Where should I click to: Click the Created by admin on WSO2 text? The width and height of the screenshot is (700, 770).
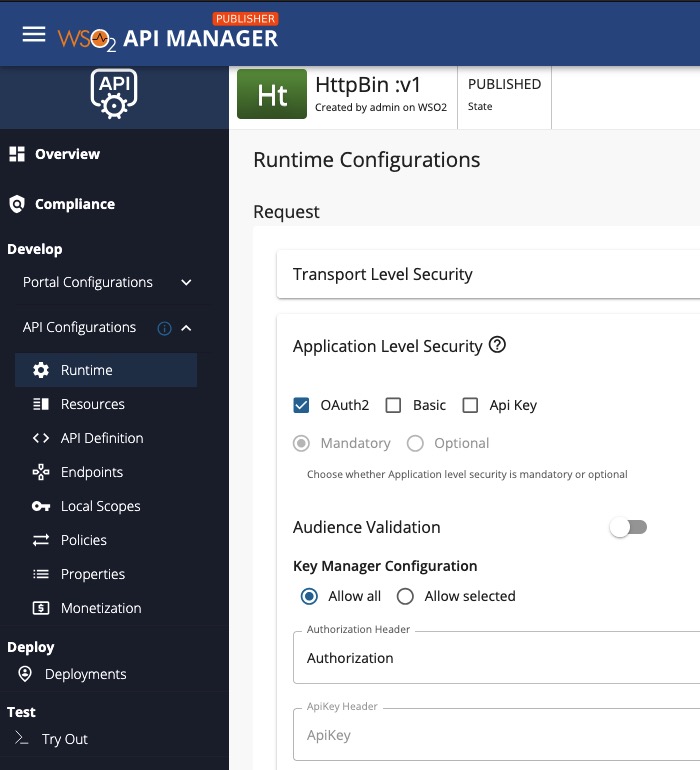point(381,108)
